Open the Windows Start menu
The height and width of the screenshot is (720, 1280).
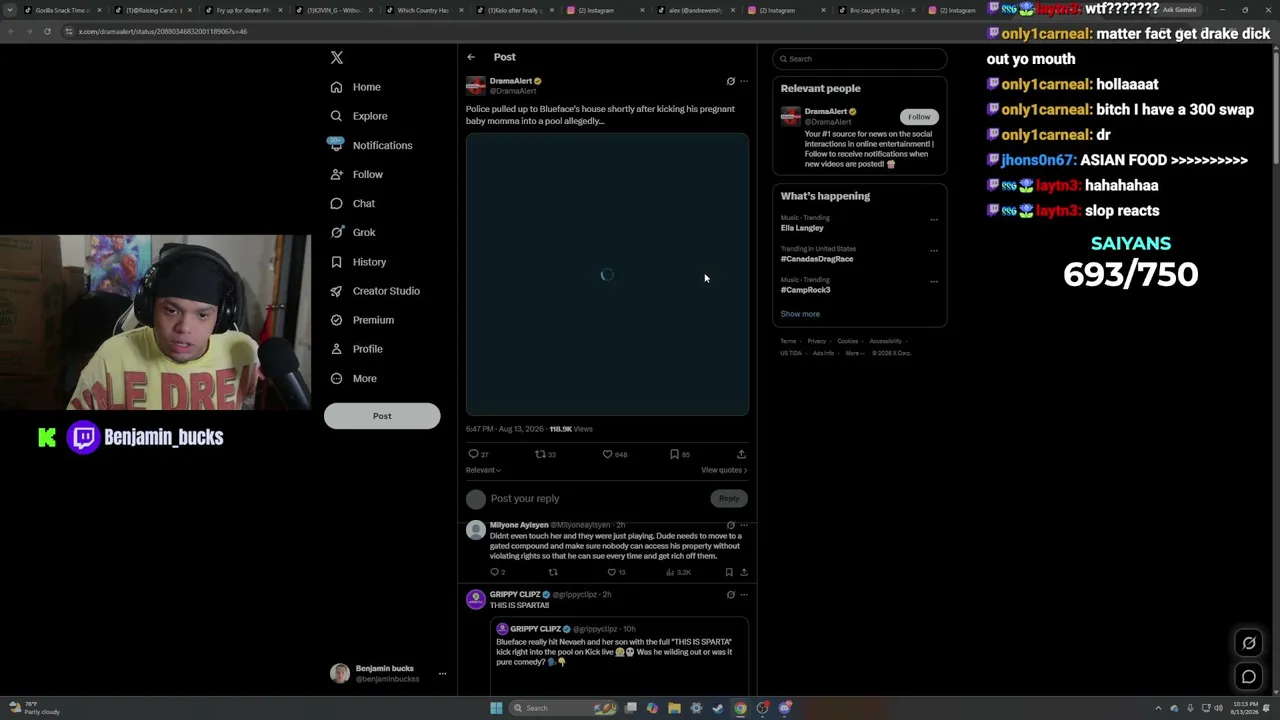click(x=496, y=708)
